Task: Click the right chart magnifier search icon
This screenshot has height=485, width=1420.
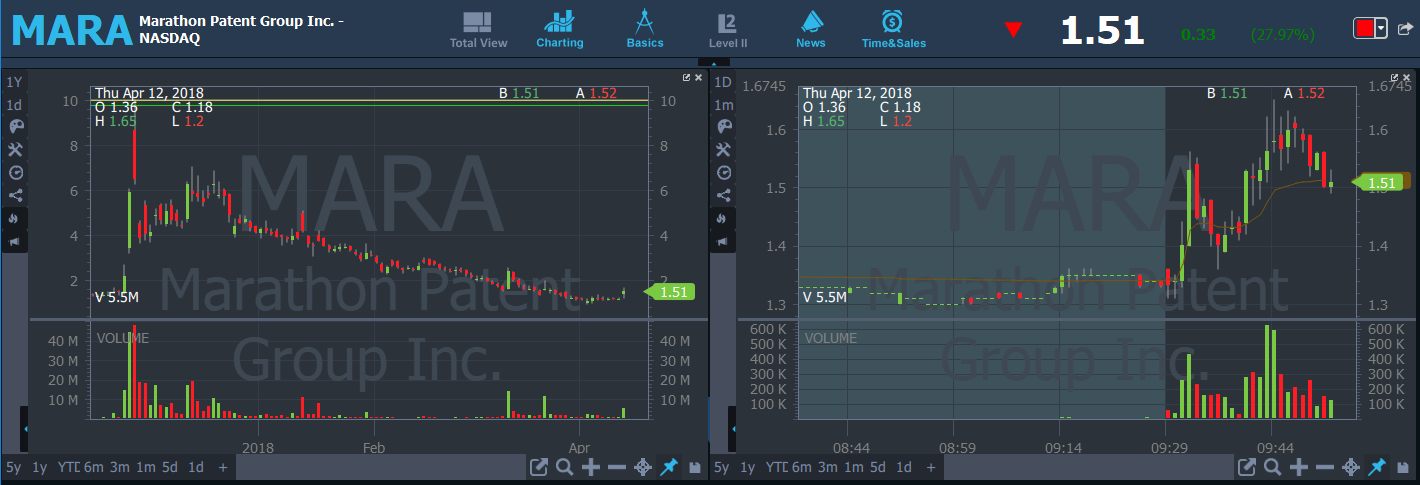Action: 1272,467
